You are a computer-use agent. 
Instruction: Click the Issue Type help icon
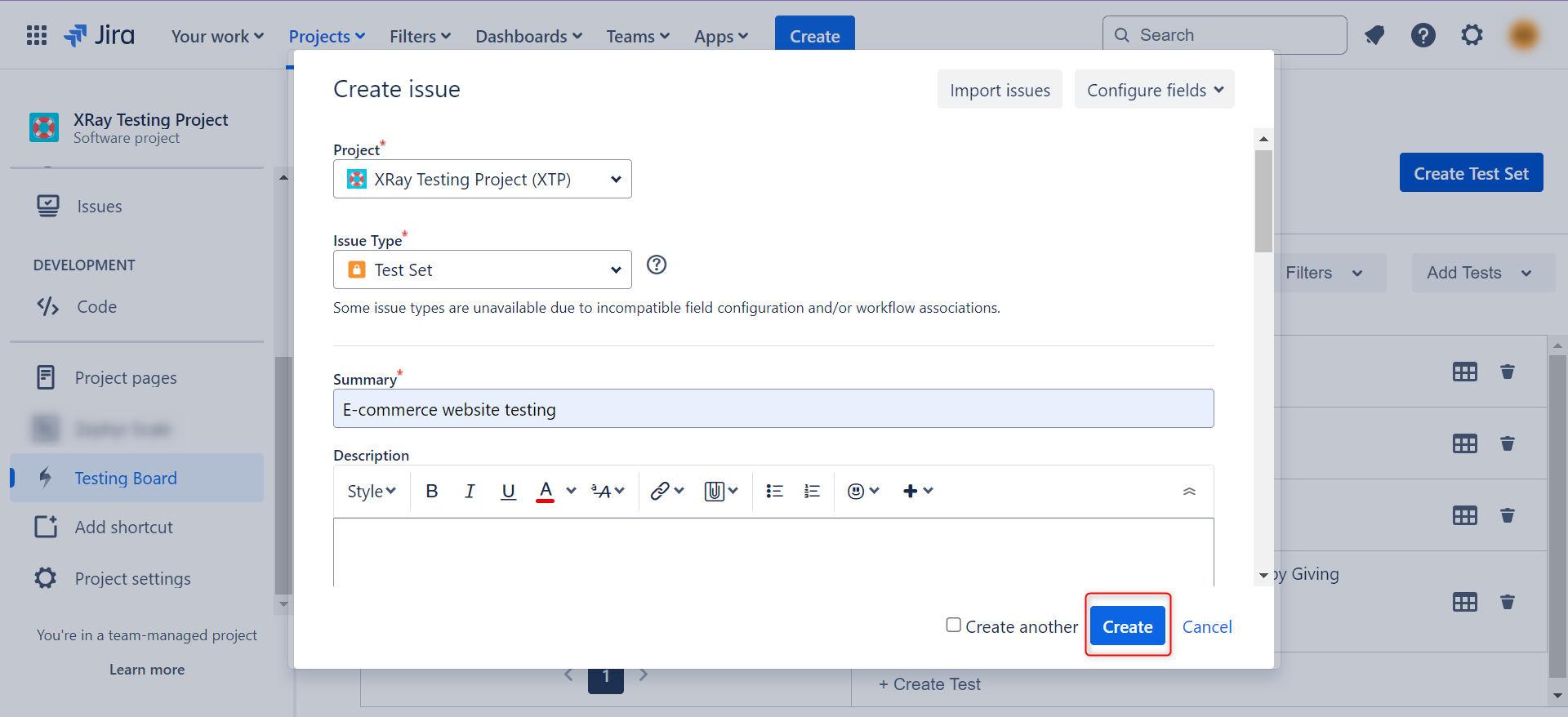[657, 265]
